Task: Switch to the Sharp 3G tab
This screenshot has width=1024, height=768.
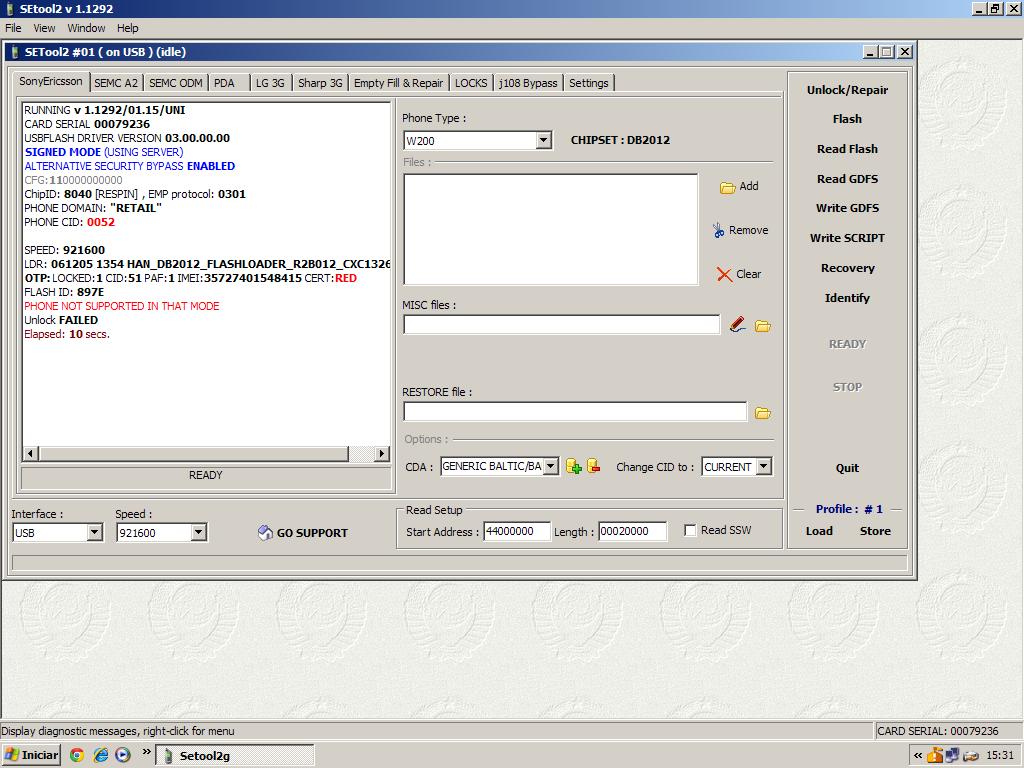Action: point(320,83)
